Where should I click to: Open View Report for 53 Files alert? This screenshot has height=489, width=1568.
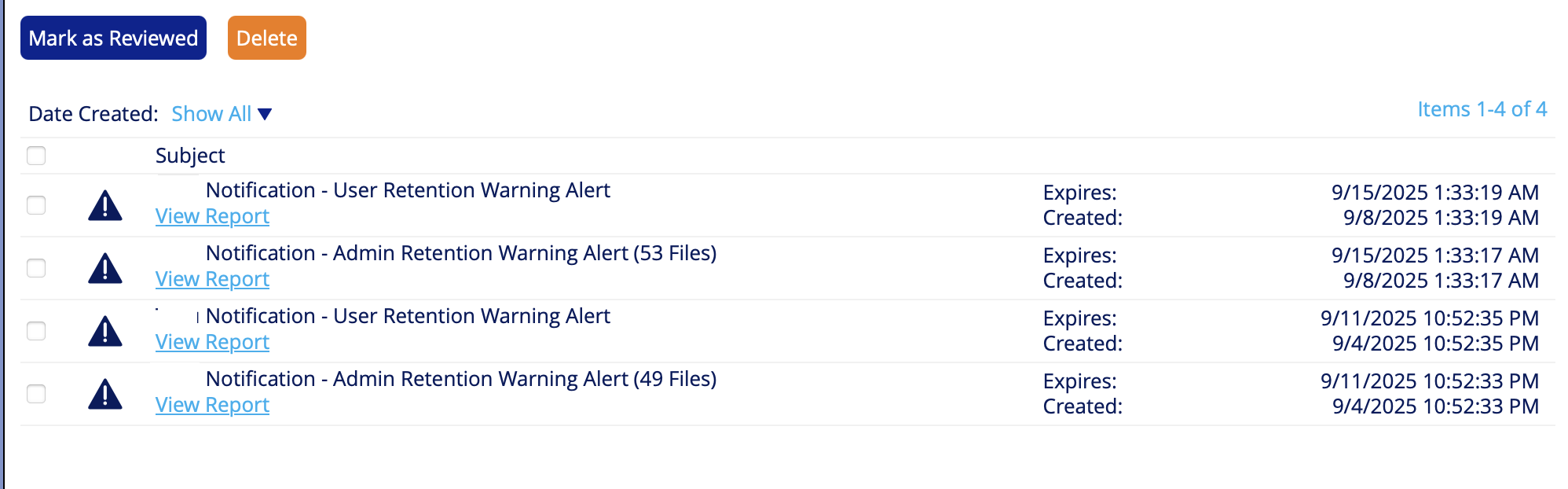[212, 279]
